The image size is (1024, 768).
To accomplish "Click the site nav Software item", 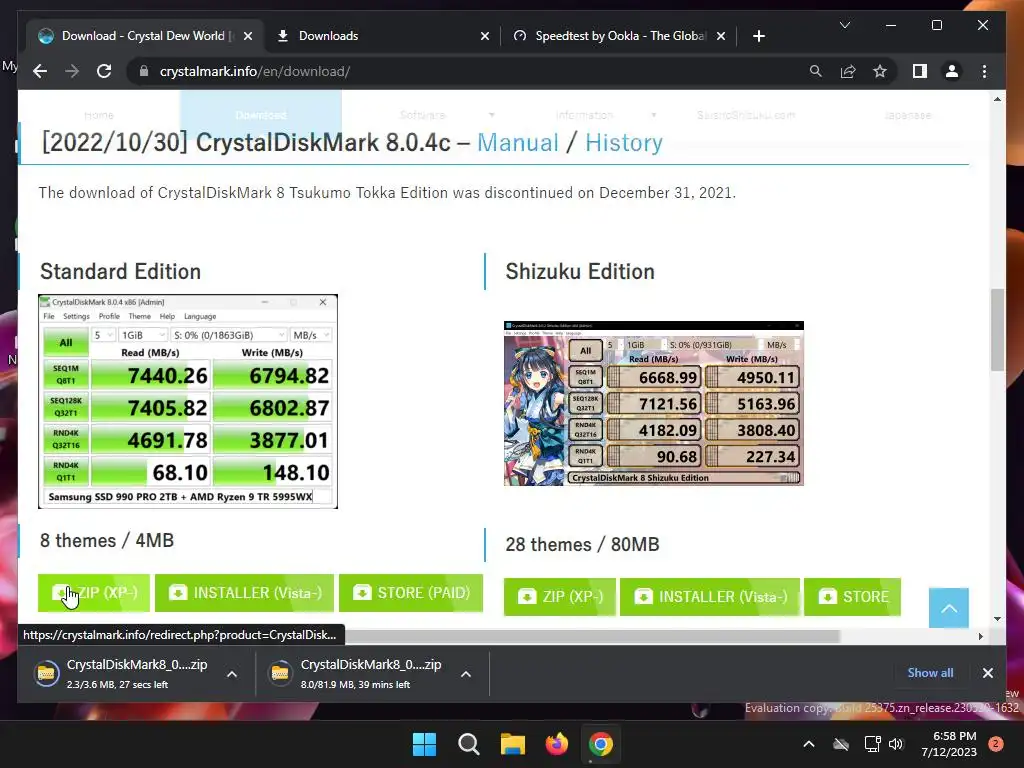I will [x=423, y=115].
